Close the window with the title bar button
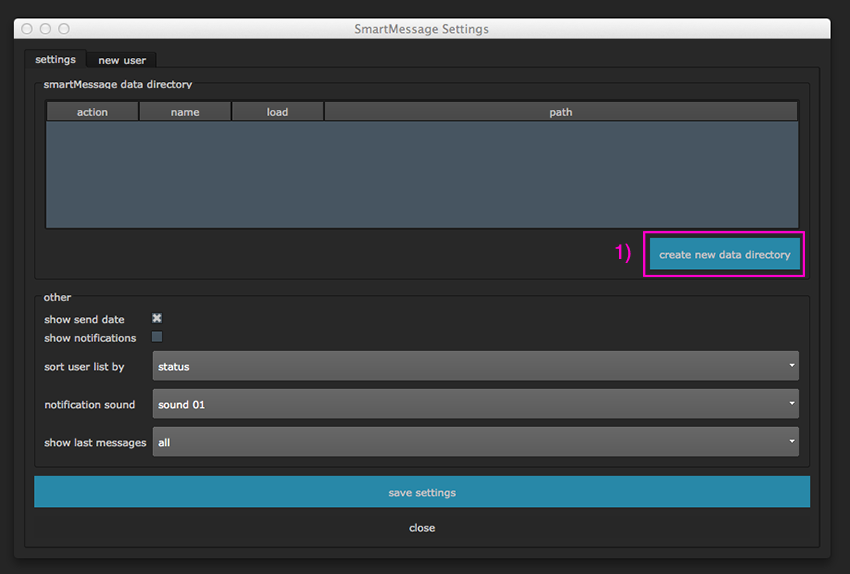This screenshot has height=574, width=850. (27, 29)
